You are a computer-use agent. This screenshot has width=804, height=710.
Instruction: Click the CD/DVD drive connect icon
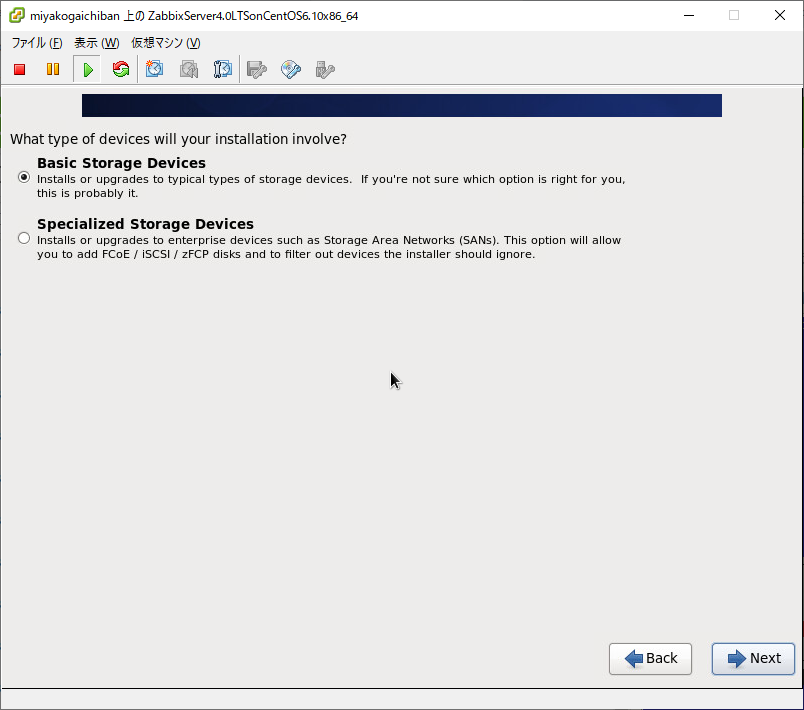(291, 69)
